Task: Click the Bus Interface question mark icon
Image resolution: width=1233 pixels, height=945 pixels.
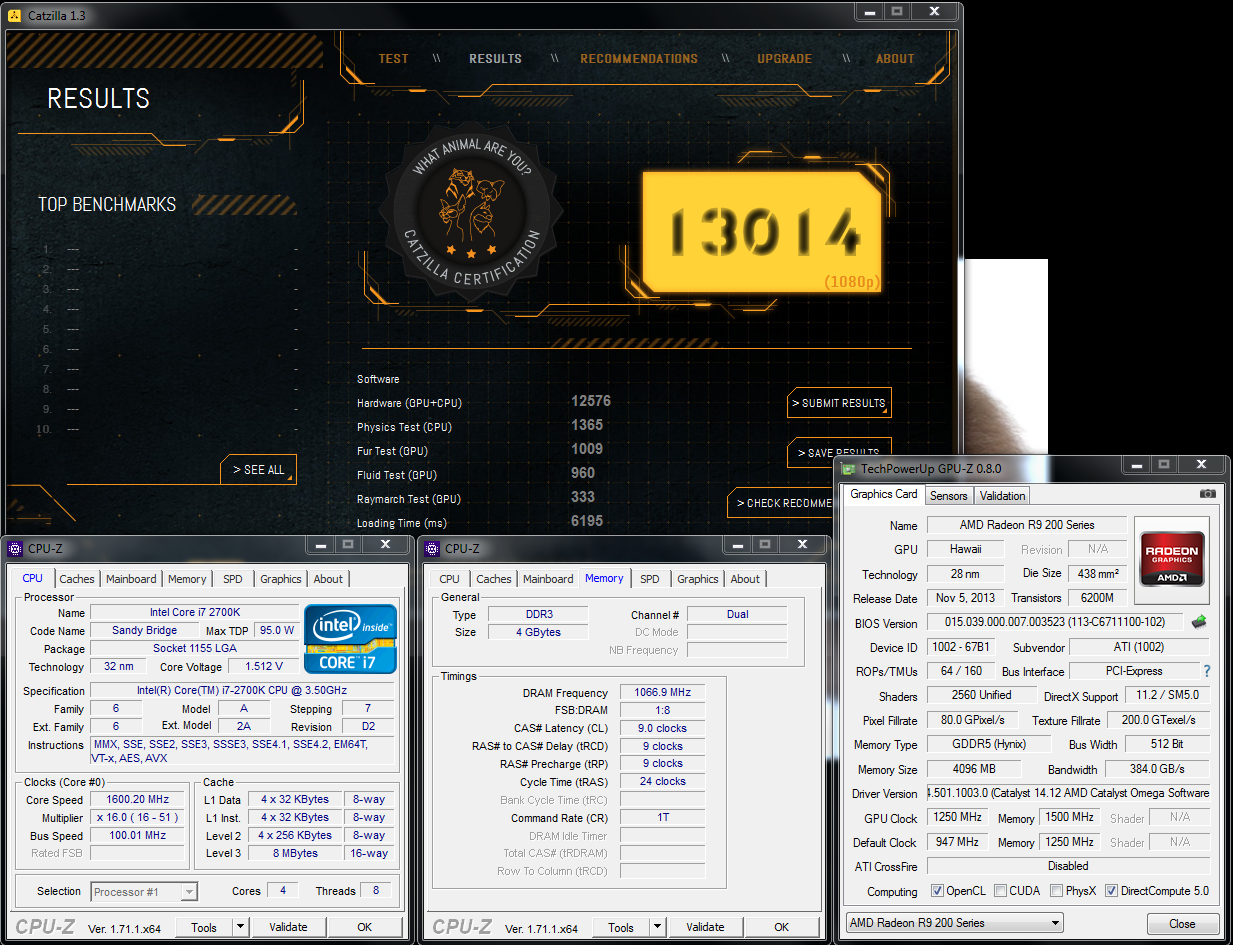Action: 1207,671
